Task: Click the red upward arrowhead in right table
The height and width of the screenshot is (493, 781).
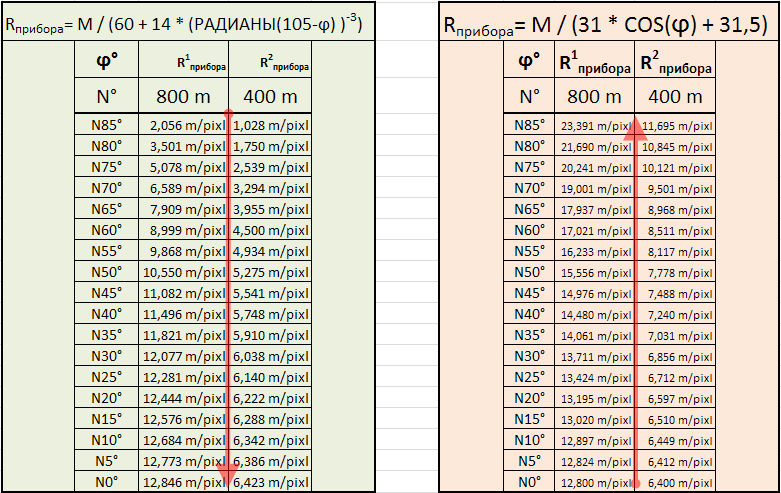Action: pos(636,127)
